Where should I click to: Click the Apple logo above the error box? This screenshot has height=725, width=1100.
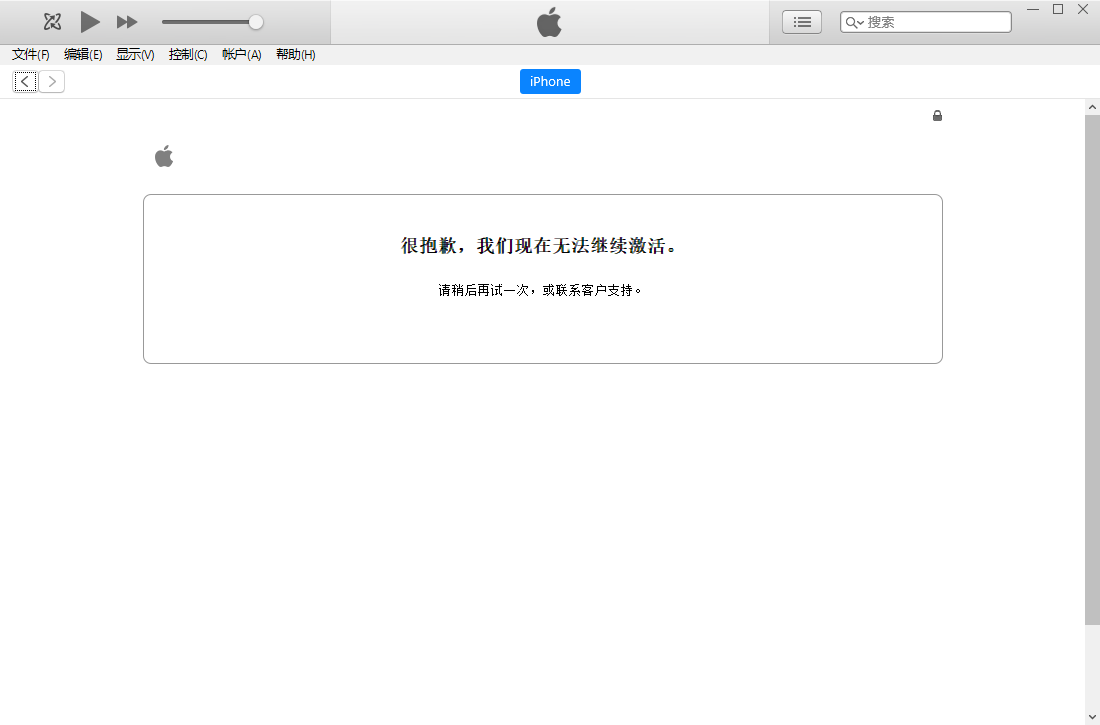164,156
